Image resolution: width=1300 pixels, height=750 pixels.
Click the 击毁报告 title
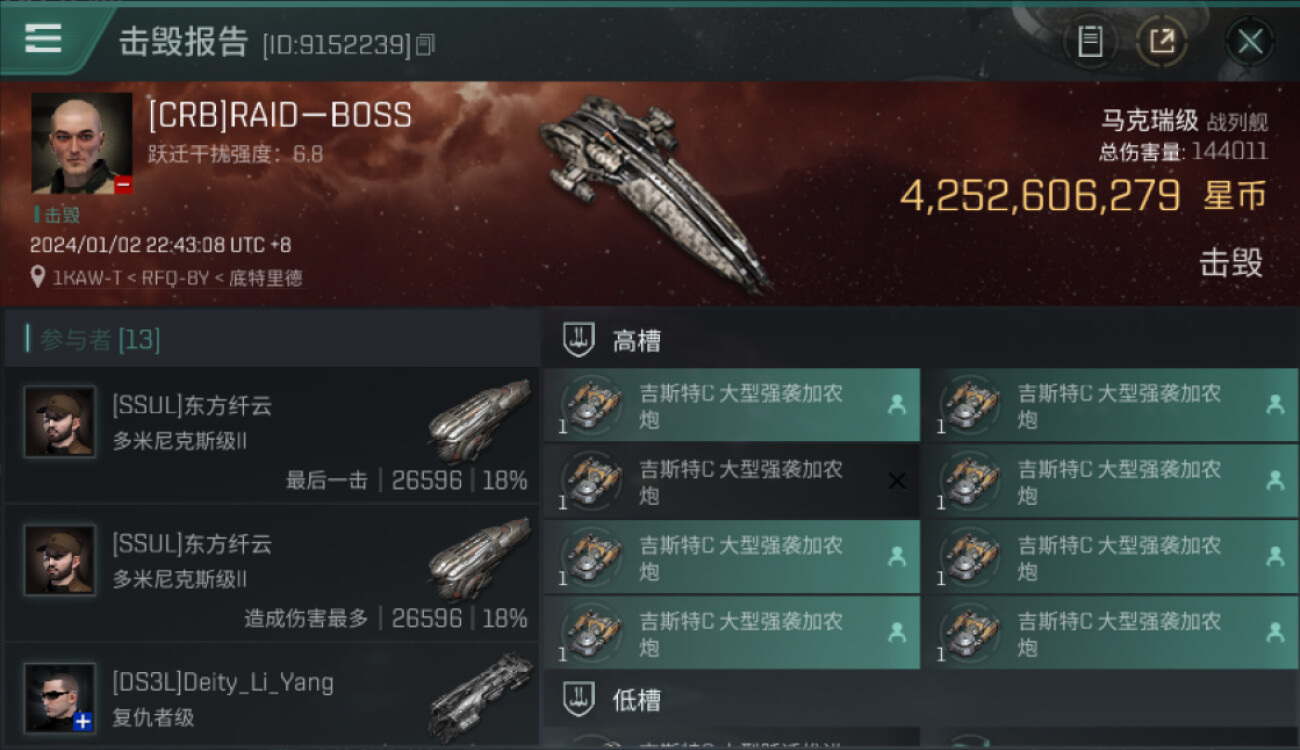[x=183, y=42]
